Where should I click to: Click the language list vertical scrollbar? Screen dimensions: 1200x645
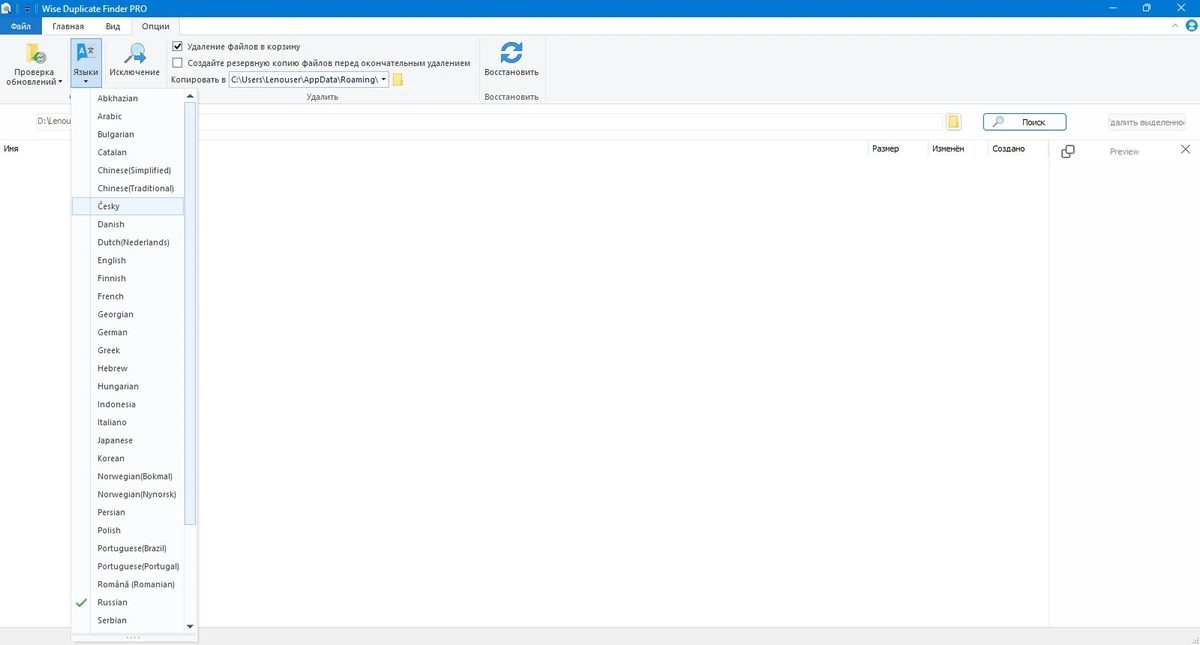[x=190, y=315]
